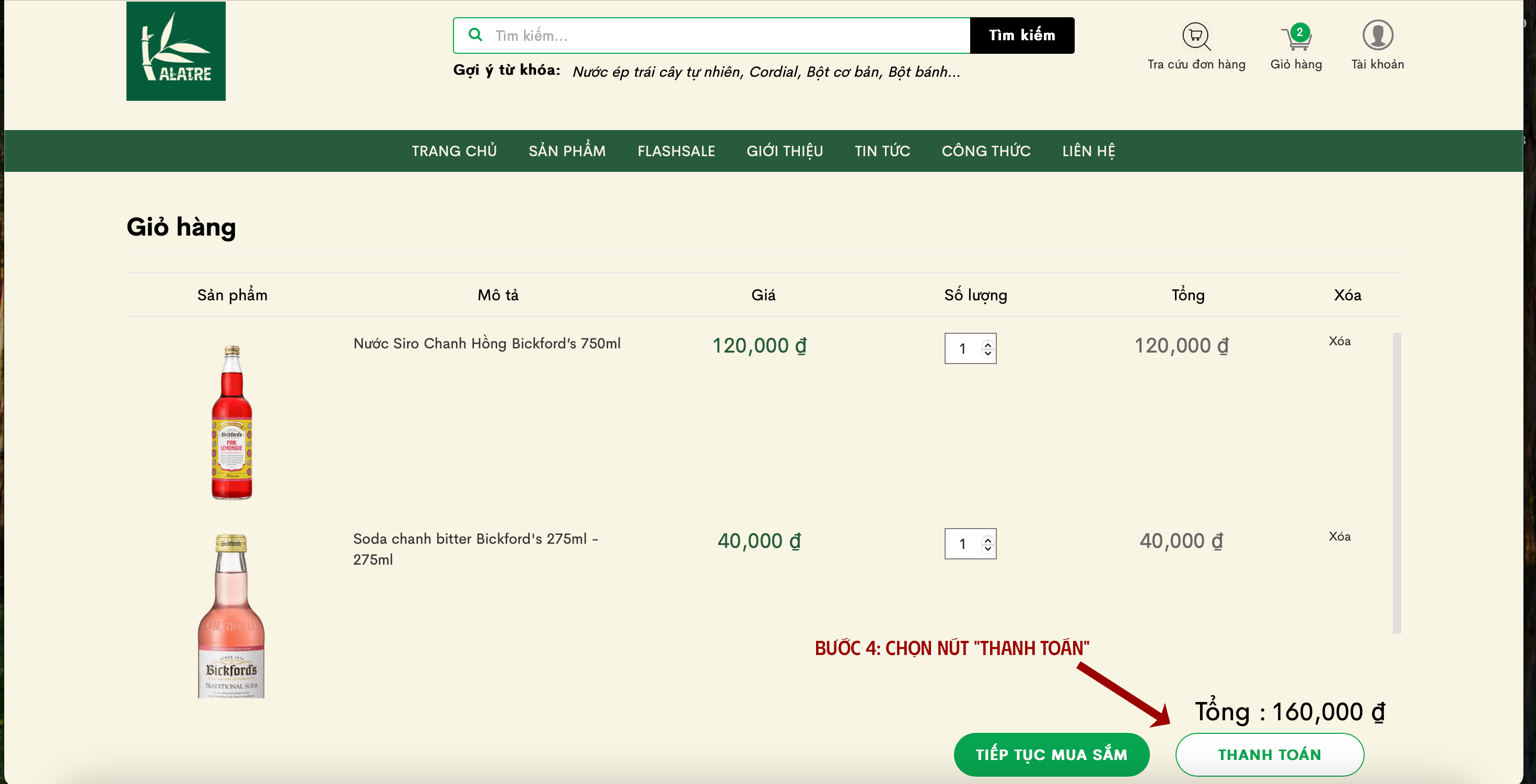Click THANH TOÁN checkout button
The width and height of the screenshot is (1536, 784).
pyautogui.click(x=1270, y=754)
